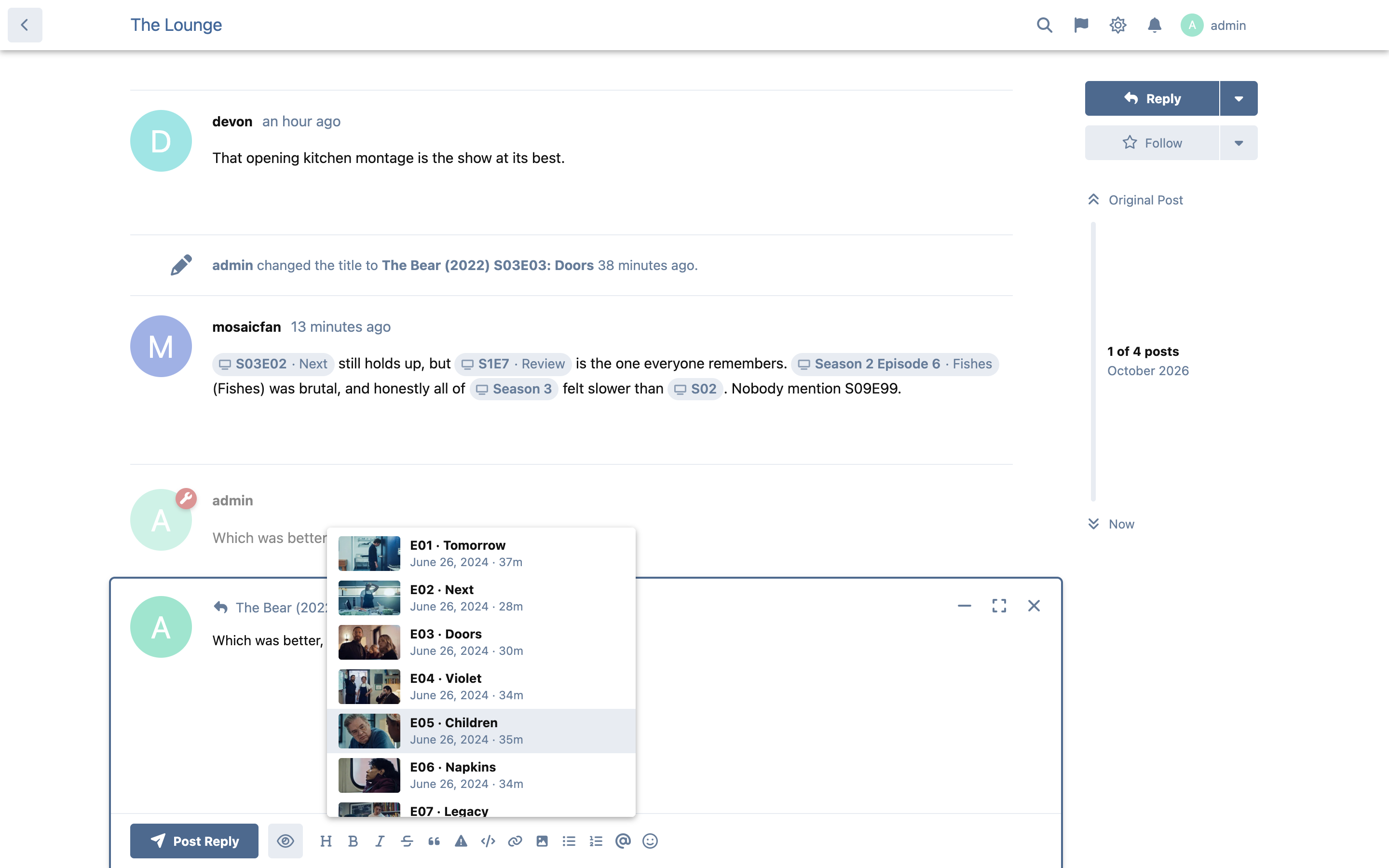This screenshot has height=868, width=1389.
Task: Open The Lounge title link
Action: tap(176, 25)
